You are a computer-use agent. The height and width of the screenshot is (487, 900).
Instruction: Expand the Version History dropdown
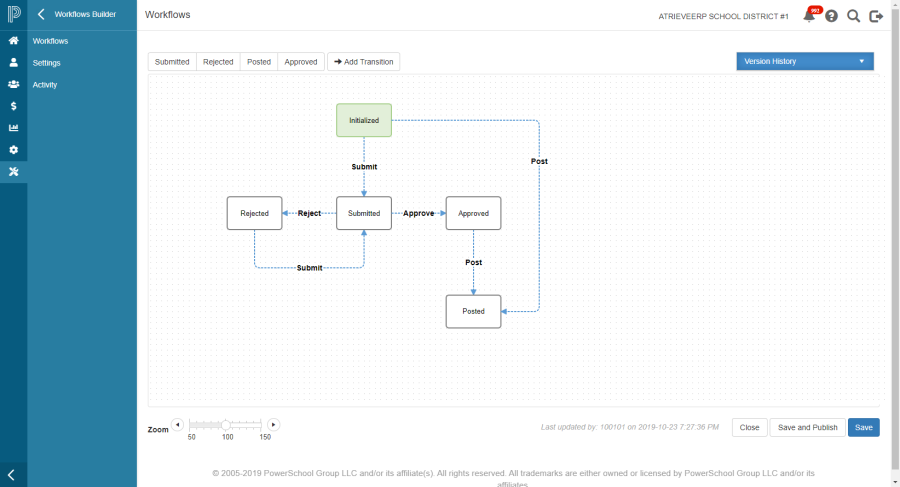coord(804,61)
